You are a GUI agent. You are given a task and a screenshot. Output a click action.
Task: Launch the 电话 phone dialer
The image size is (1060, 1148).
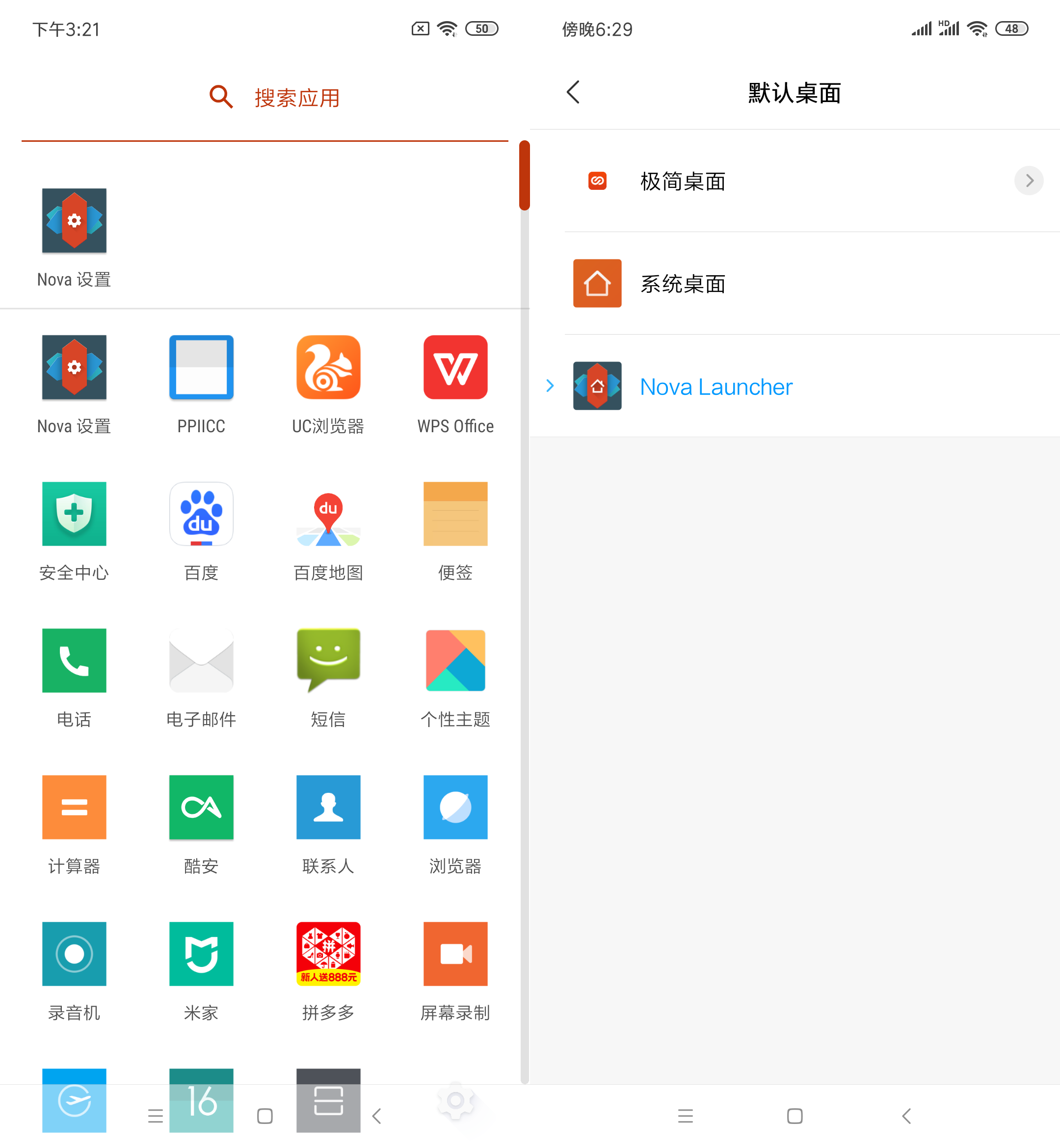click(x=74, y=678)
